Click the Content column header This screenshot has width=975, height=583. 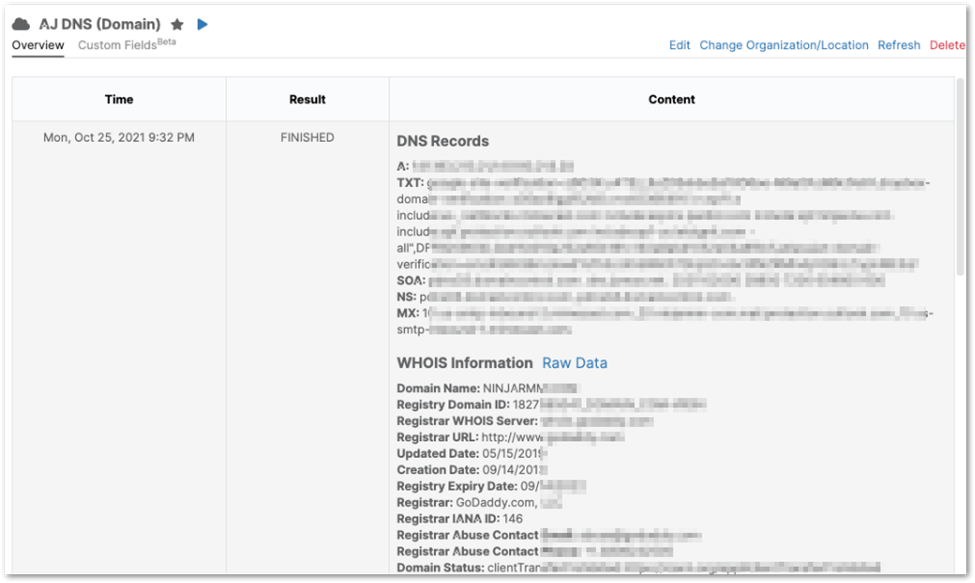click(x=671, y=99)
